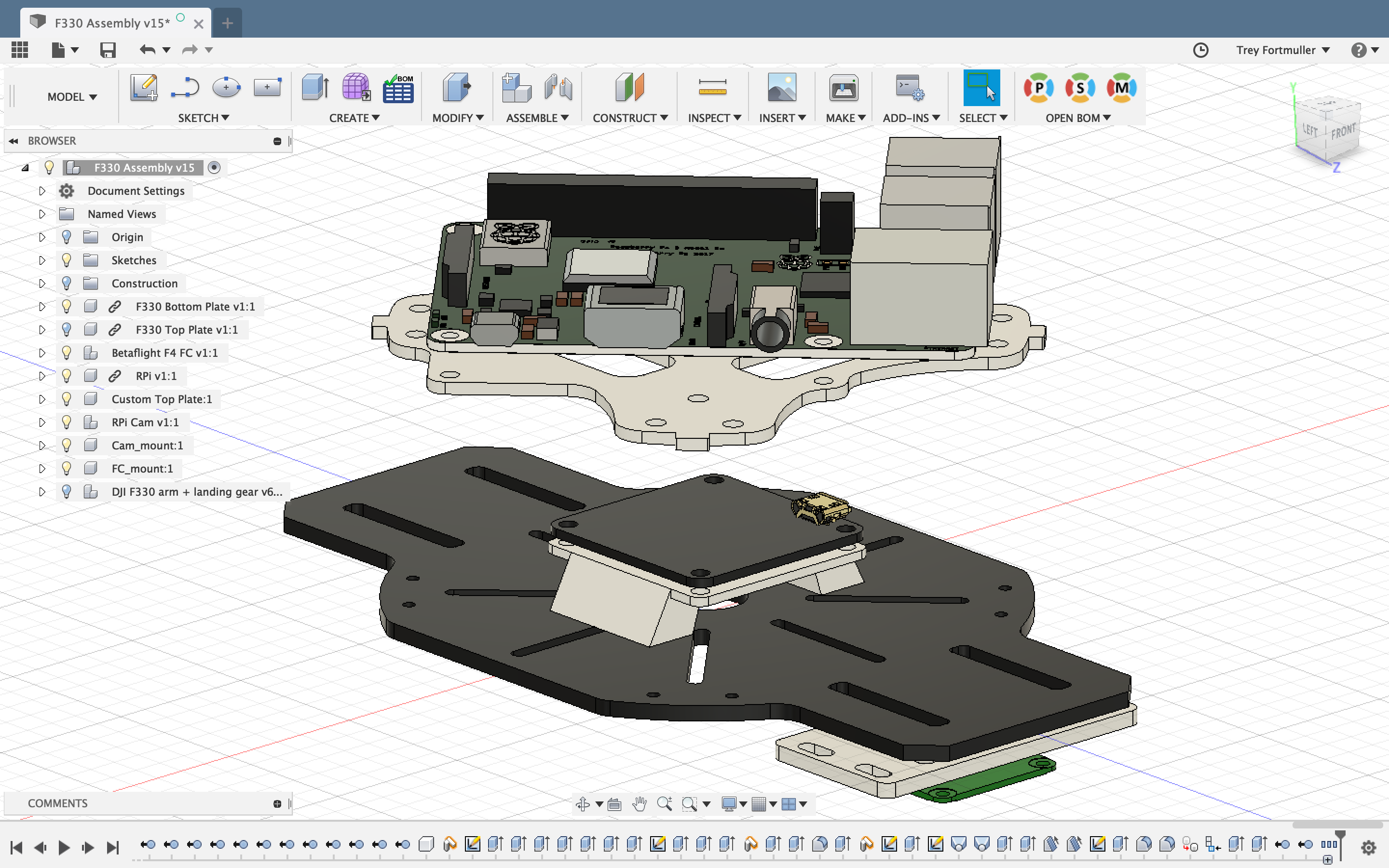This screenshot has width=1389, height=868.
Task: Expand the Named Views folder
Action: [42, 214]
